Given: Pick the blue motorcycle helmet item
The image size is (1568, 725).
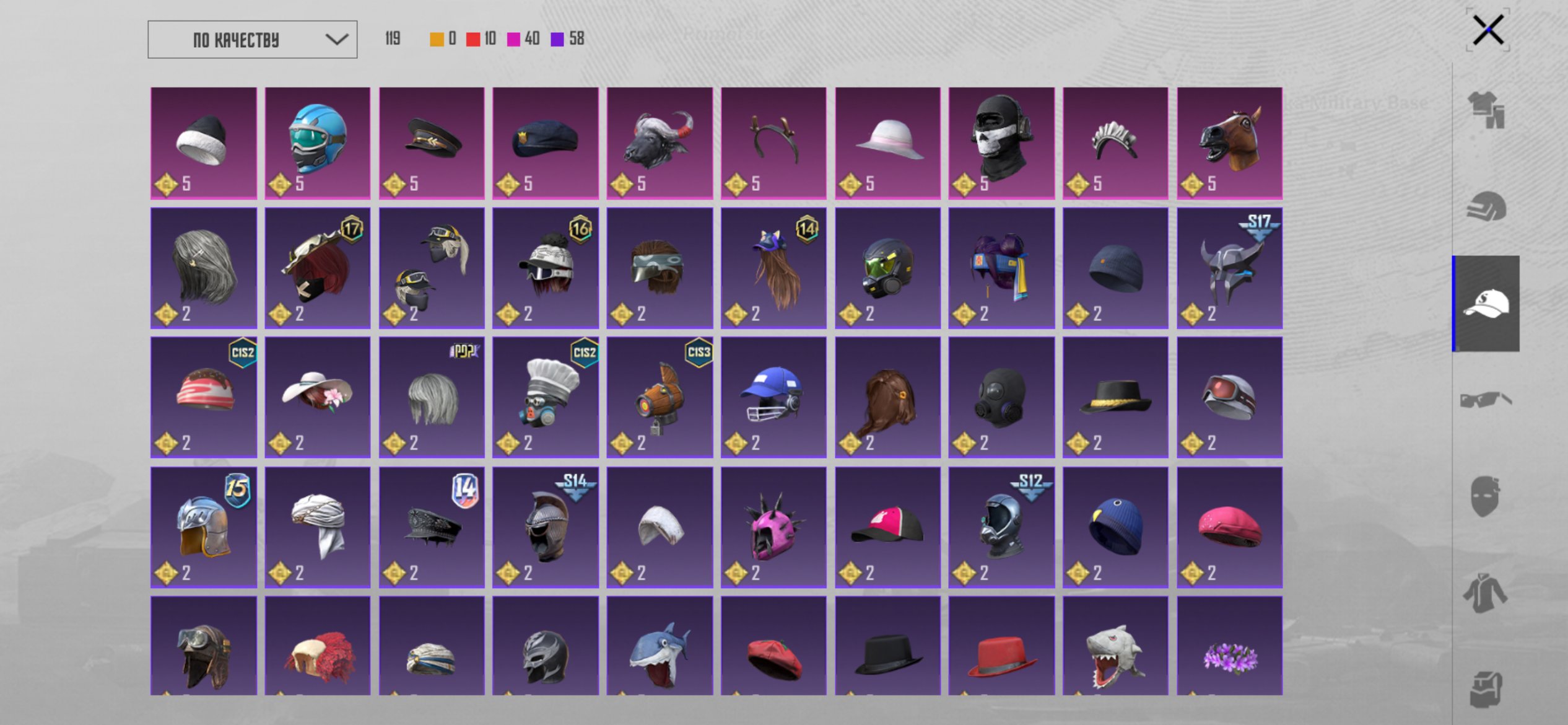Looking at the screenshot, I should [318, 143].
